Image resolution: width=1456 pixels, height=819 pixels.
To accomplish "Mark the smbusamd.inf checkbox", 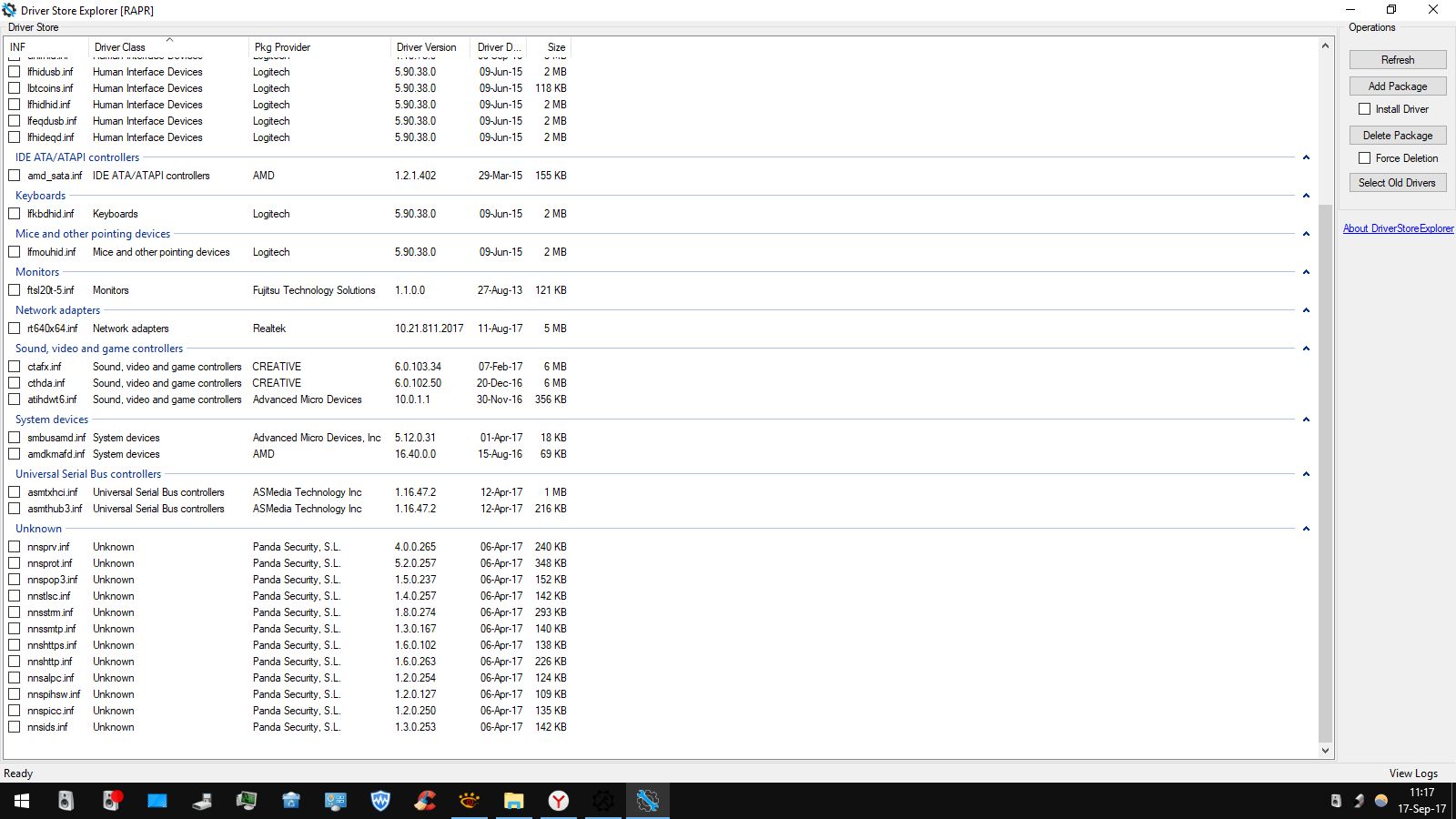I will coord(14,438).
